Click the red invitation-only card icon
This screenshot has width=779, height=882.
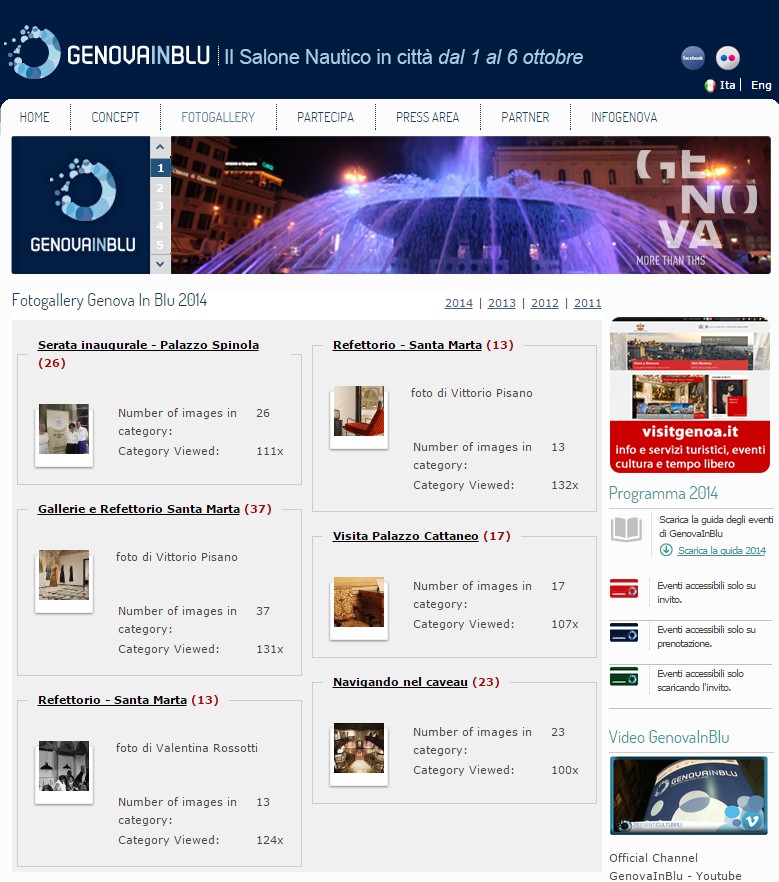pyautogui.click(x=624, y=588)
